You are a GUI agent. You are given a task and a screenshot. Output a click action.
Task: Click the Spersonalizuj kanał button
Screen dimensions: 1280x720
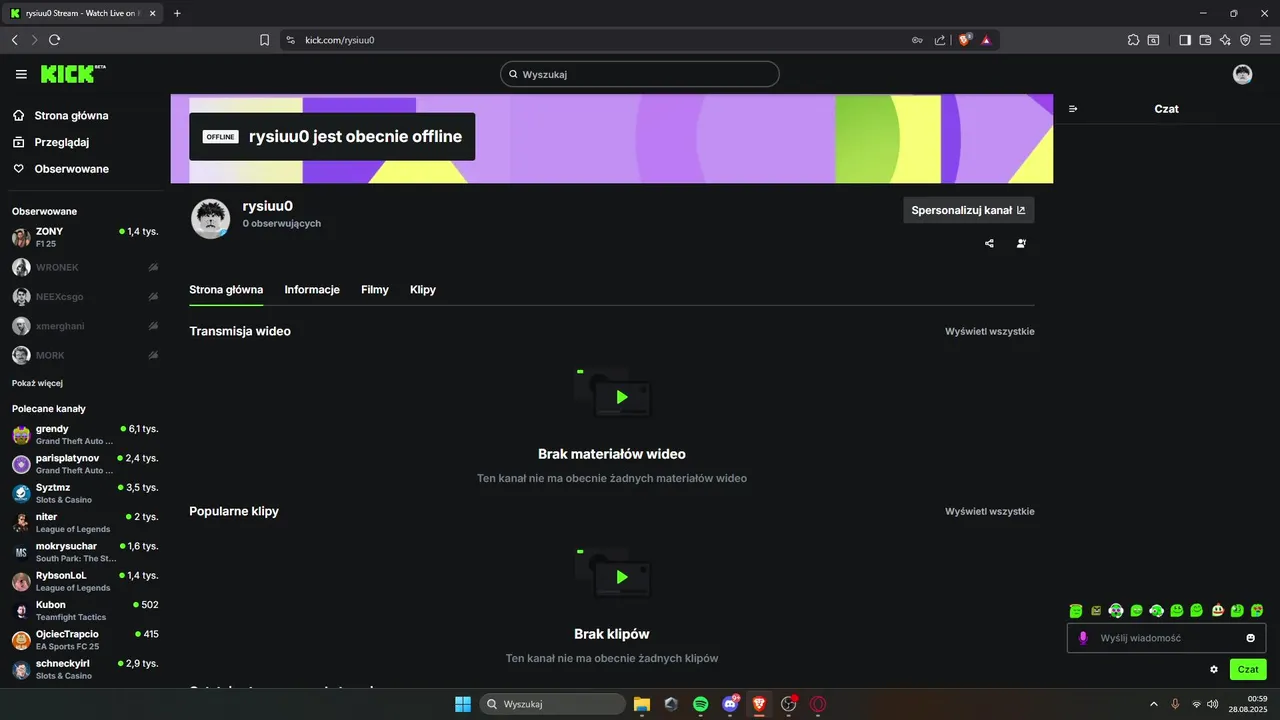click(x=968, y=210)
